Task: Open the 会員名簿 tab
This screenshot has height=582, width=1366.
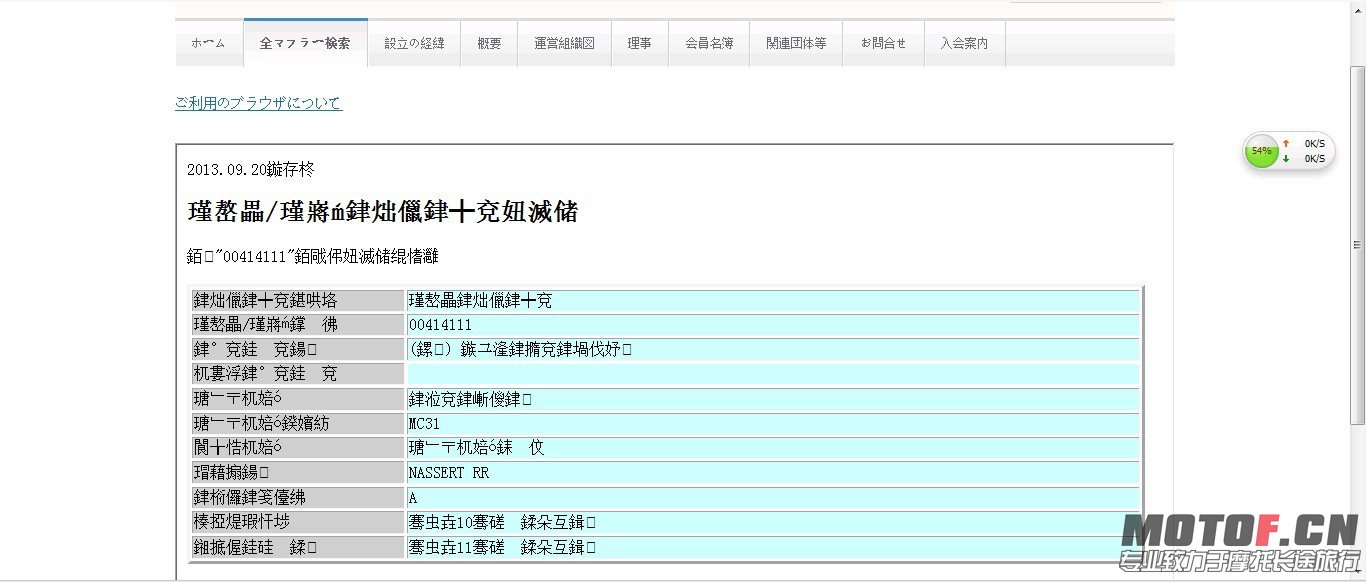Action: pyautogui.click(x=709, y=43)
